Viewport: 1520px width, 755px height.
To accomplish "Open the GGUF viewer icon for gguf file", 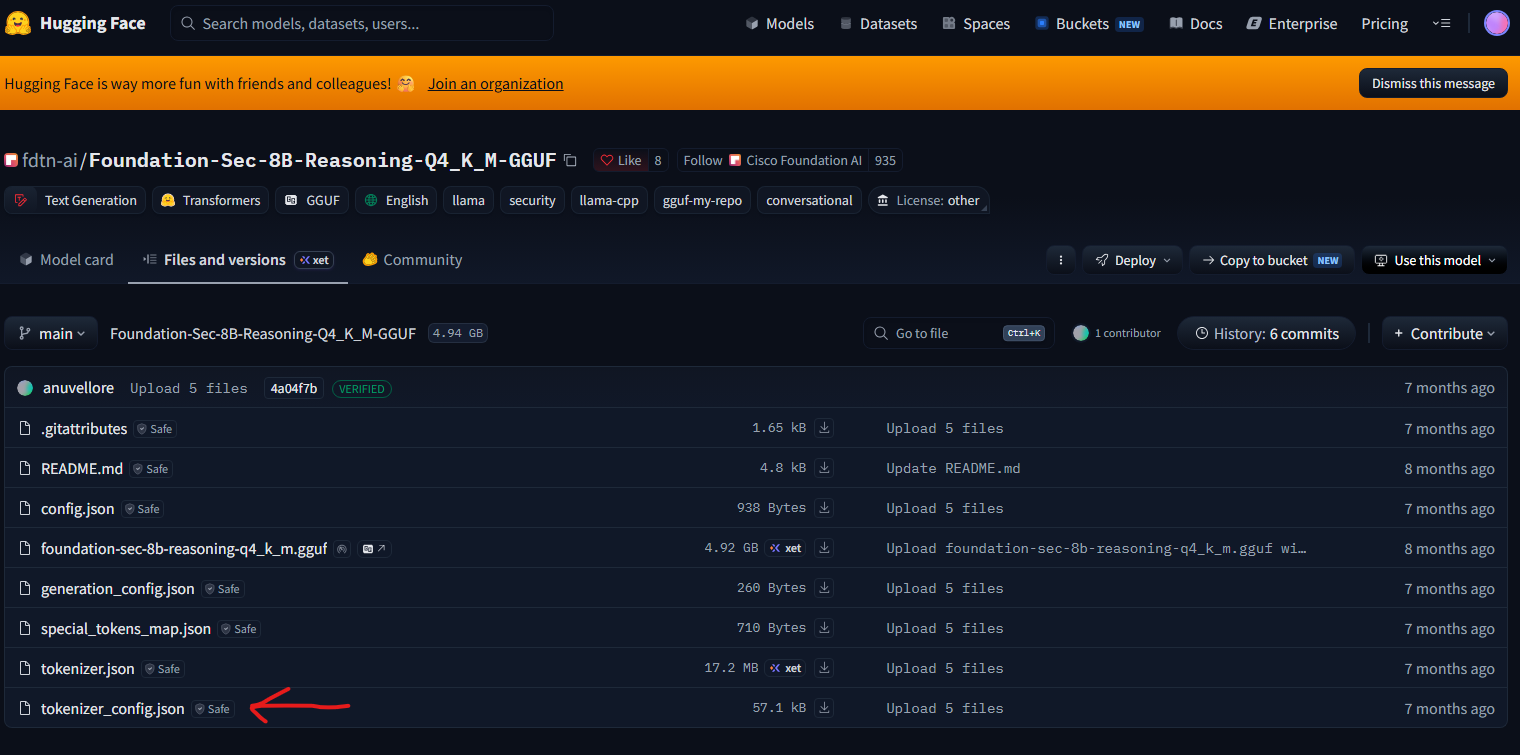I will (x=375, y=549).
